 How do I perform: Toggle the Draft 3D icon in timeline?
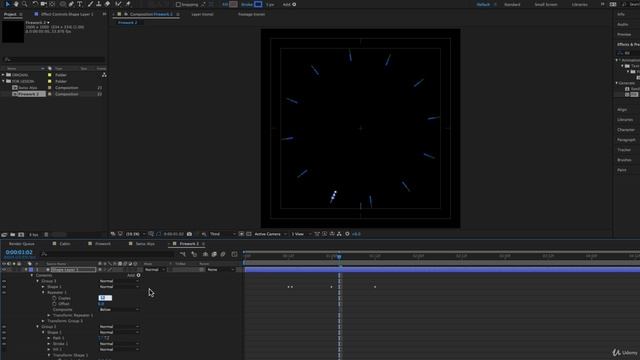(x=194, y=254)
